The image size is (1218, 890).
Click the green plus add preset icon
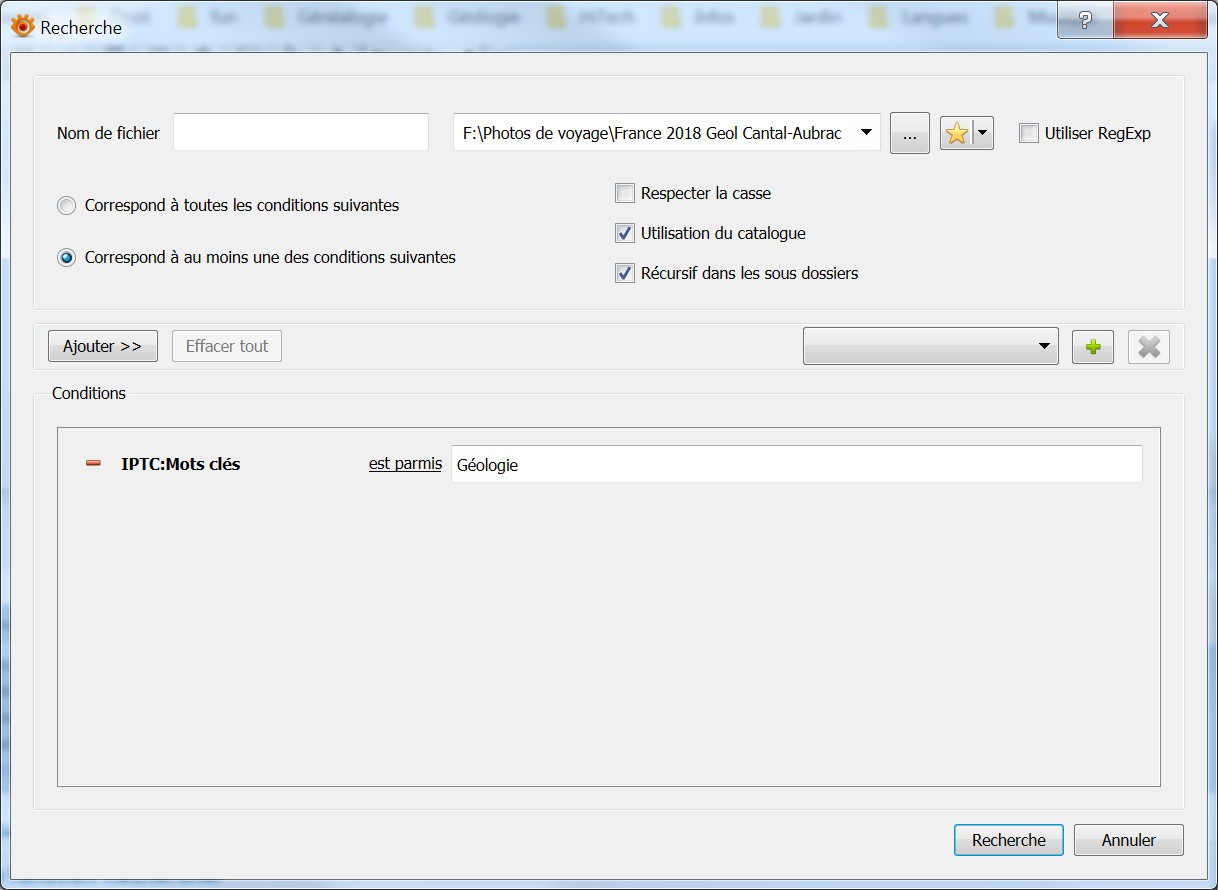tap(1093, 347)
